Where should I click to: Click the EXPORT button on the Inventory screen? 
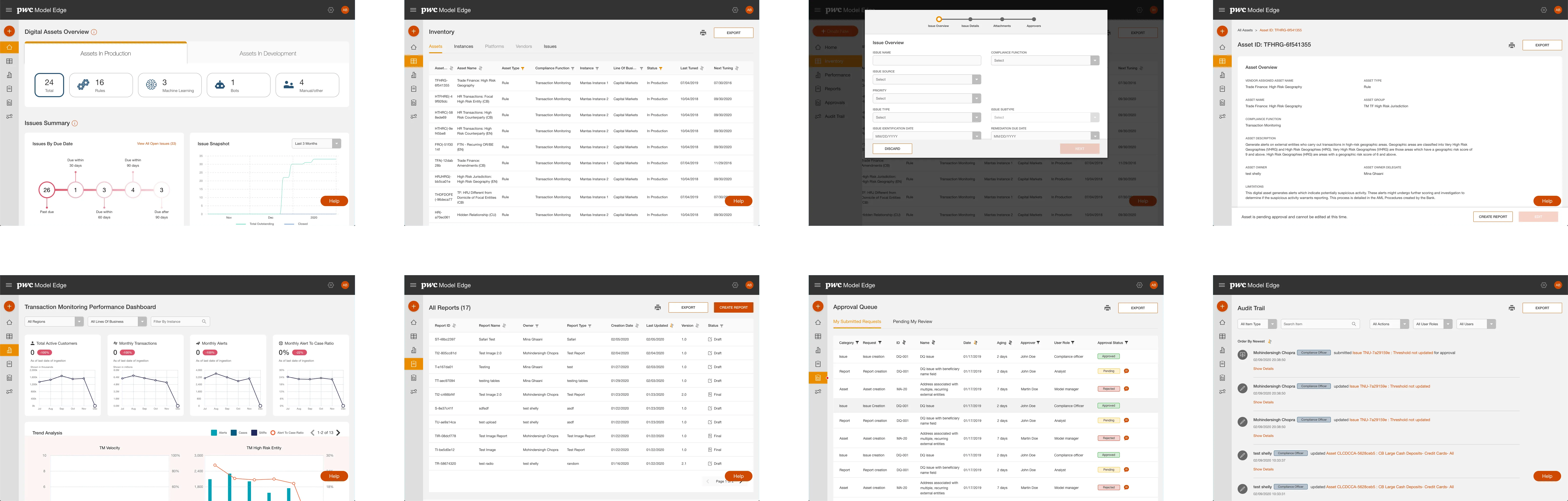(733, 33)
